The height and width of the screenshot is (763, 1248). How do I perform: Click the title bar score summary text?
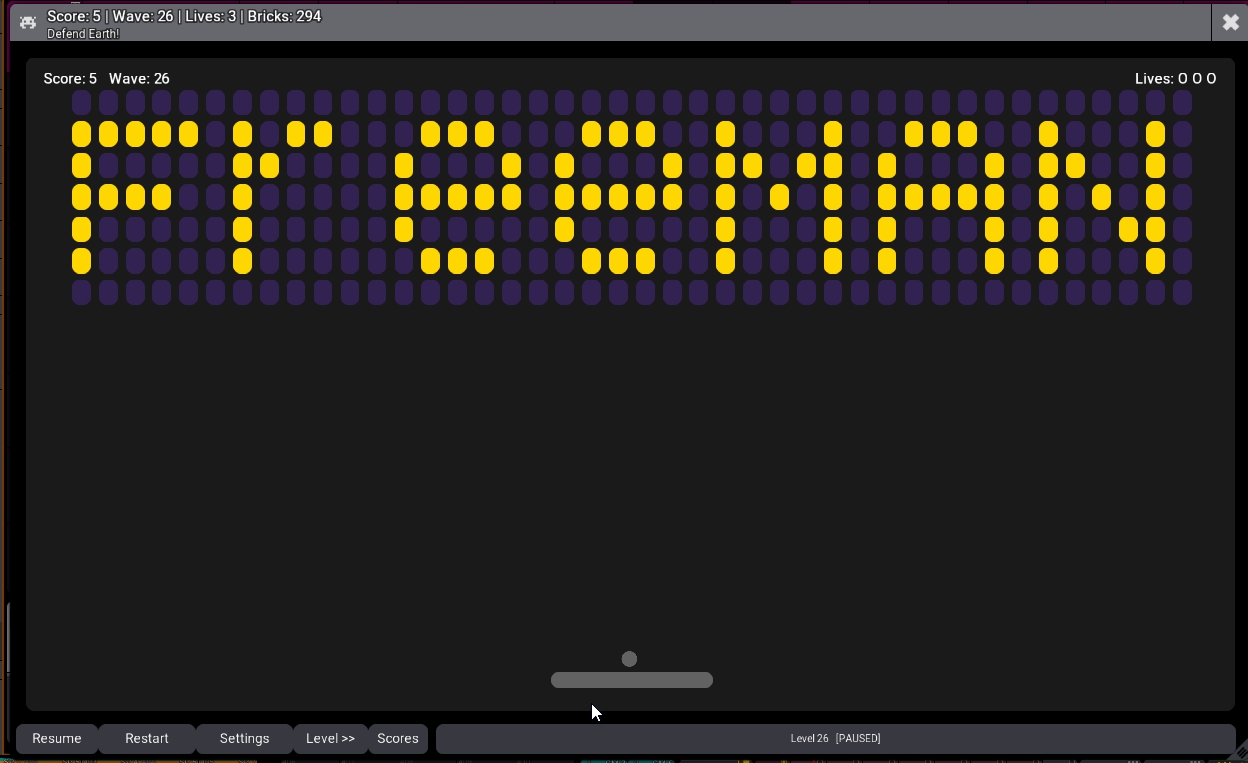click(184, 16)
